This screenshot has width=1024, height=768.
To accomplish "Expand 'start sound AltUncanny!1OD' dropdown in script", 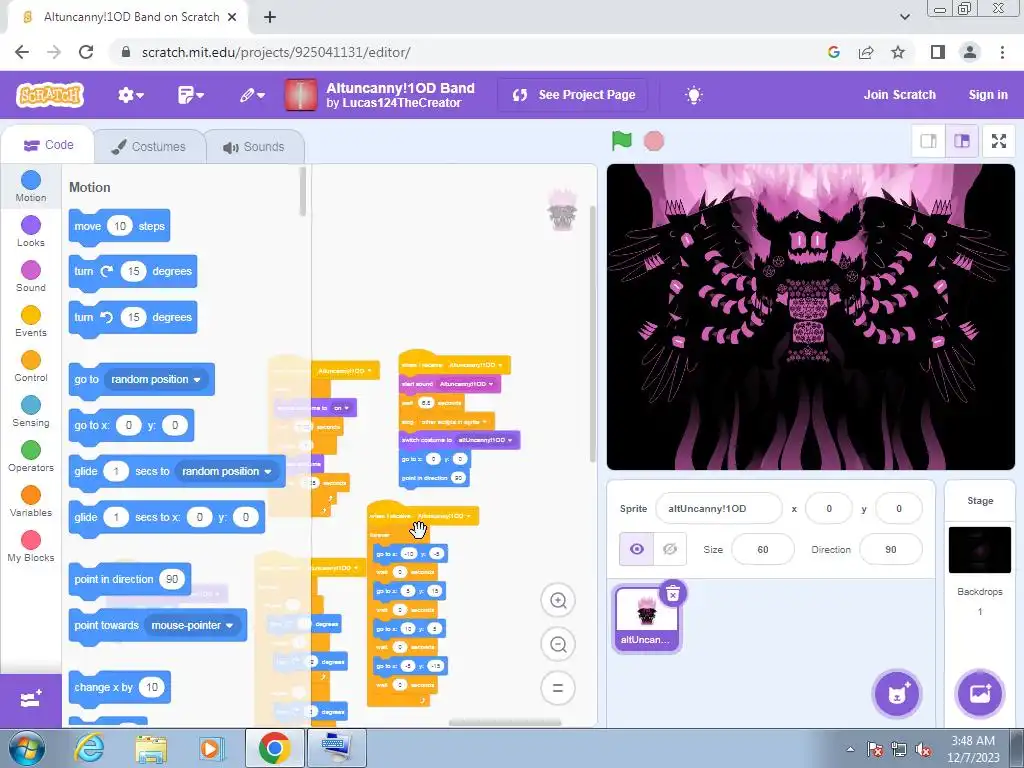I will point(466,384).
